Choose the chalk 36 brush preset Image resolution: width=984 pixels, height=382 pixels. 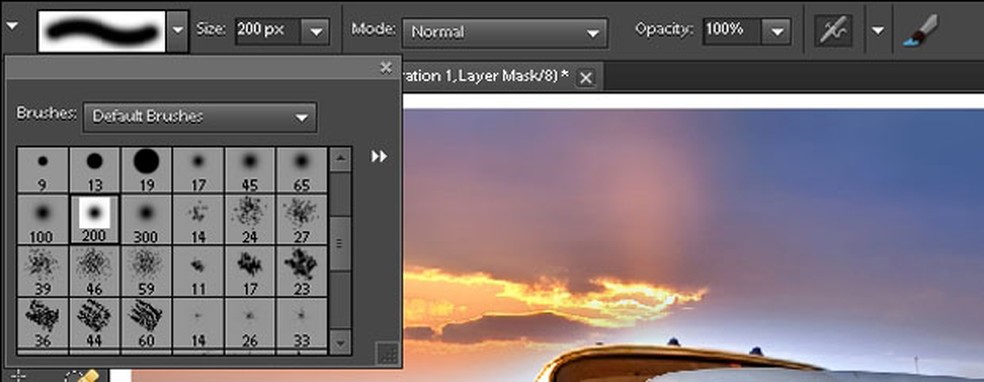point(42,322)
